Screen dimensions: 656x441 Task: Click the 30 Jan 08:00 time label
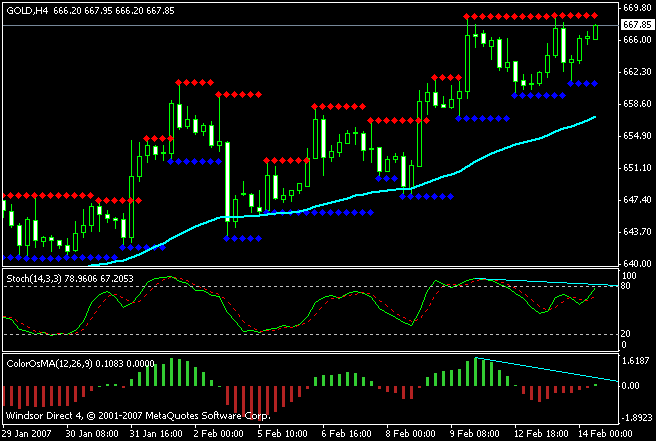[x=92, y=433]
